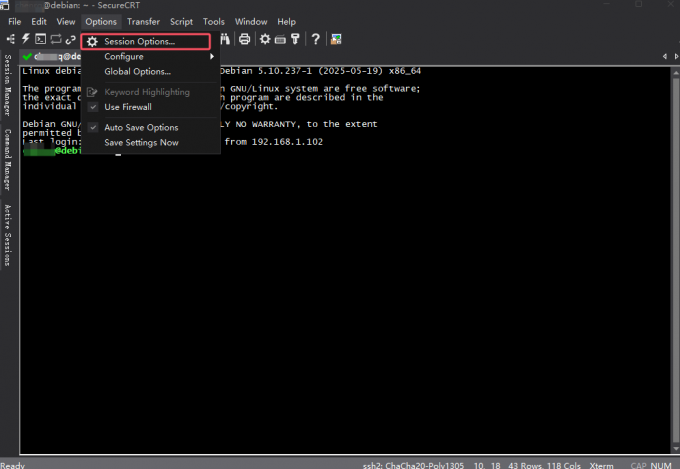Select Save Settings Now menu entry

pos(150,143)
